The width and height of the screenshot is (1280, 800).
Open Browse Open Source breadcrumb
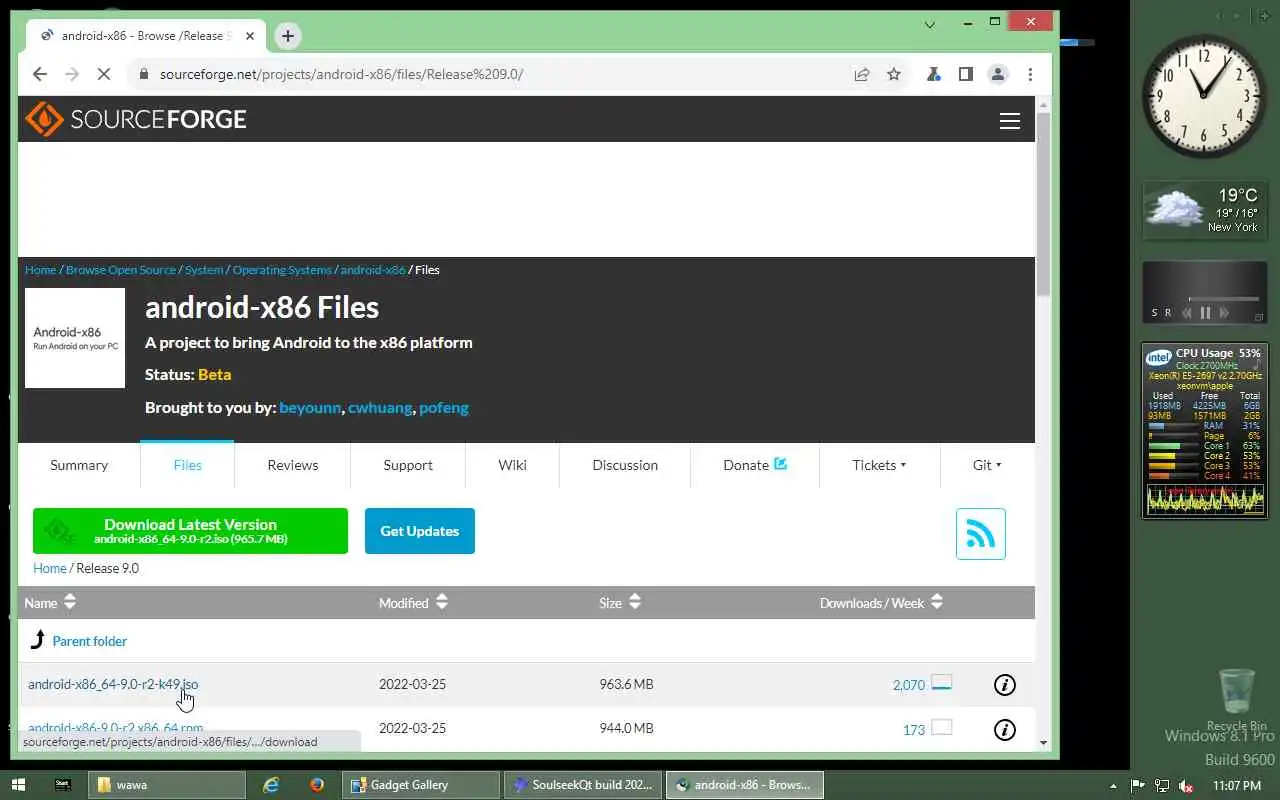(121, 270)
